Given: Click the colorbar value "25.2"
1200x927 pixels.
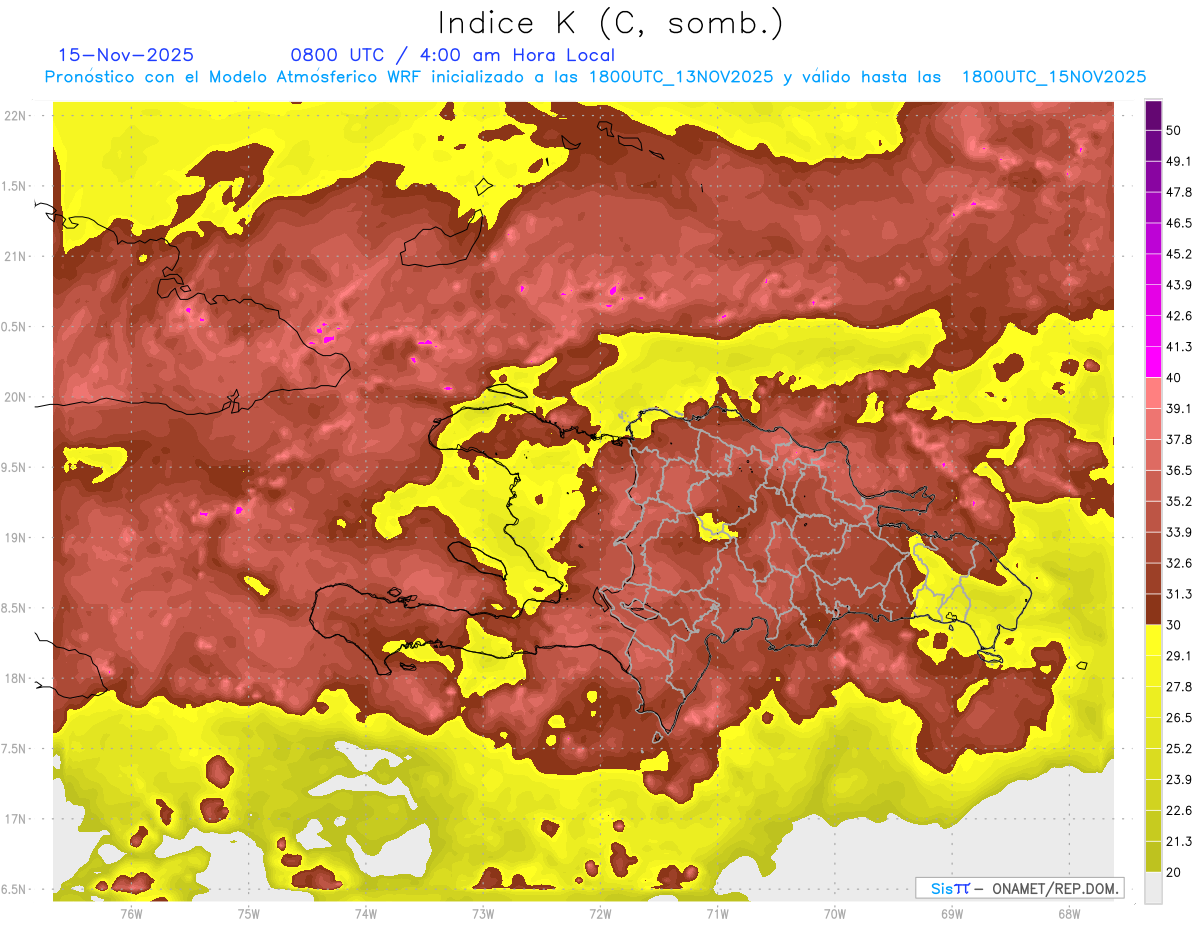Looking at the screenshot, I should pyautogui.click(x=1178, y=749).
